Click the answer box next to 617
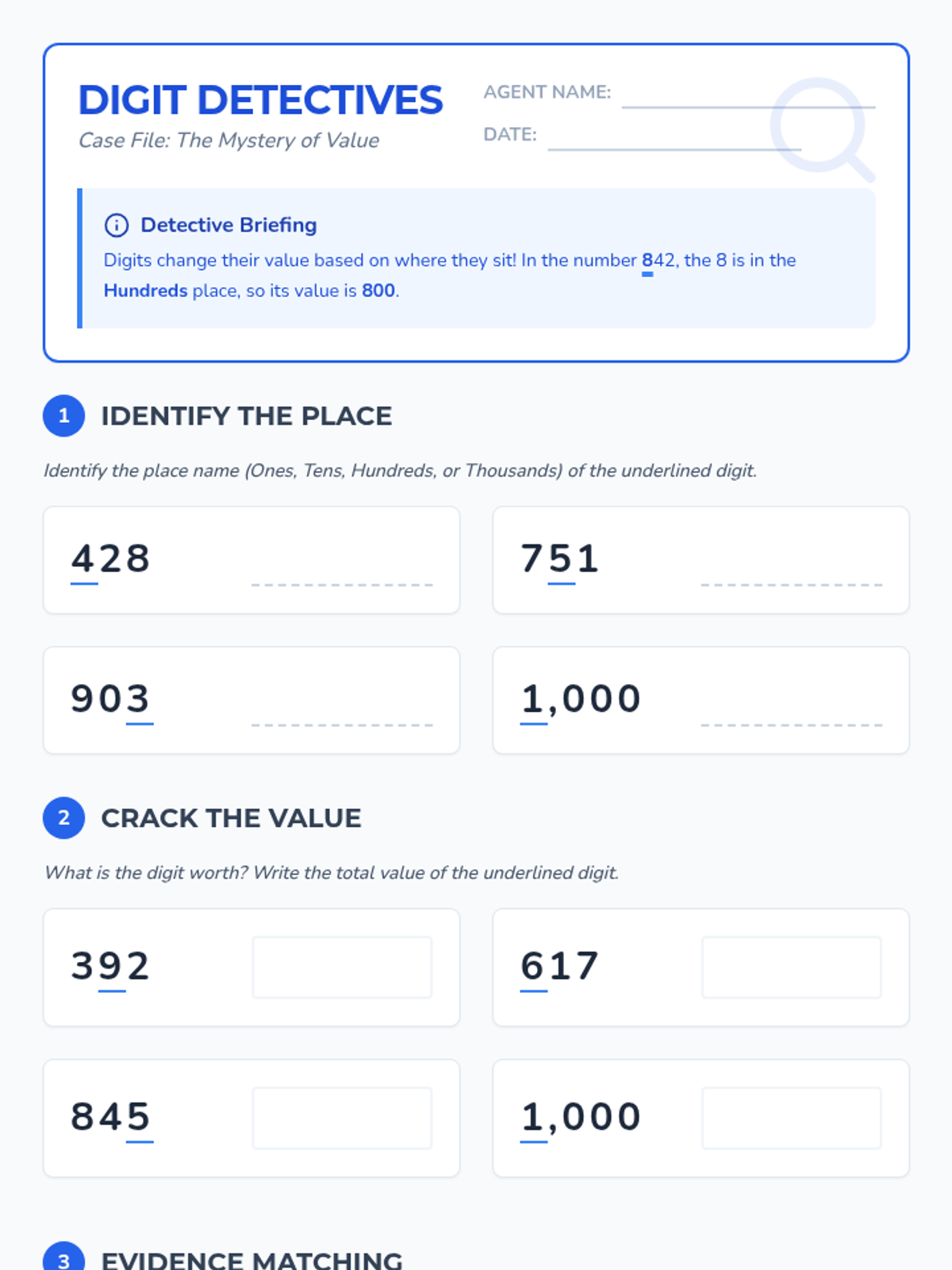 pos(792,968)
